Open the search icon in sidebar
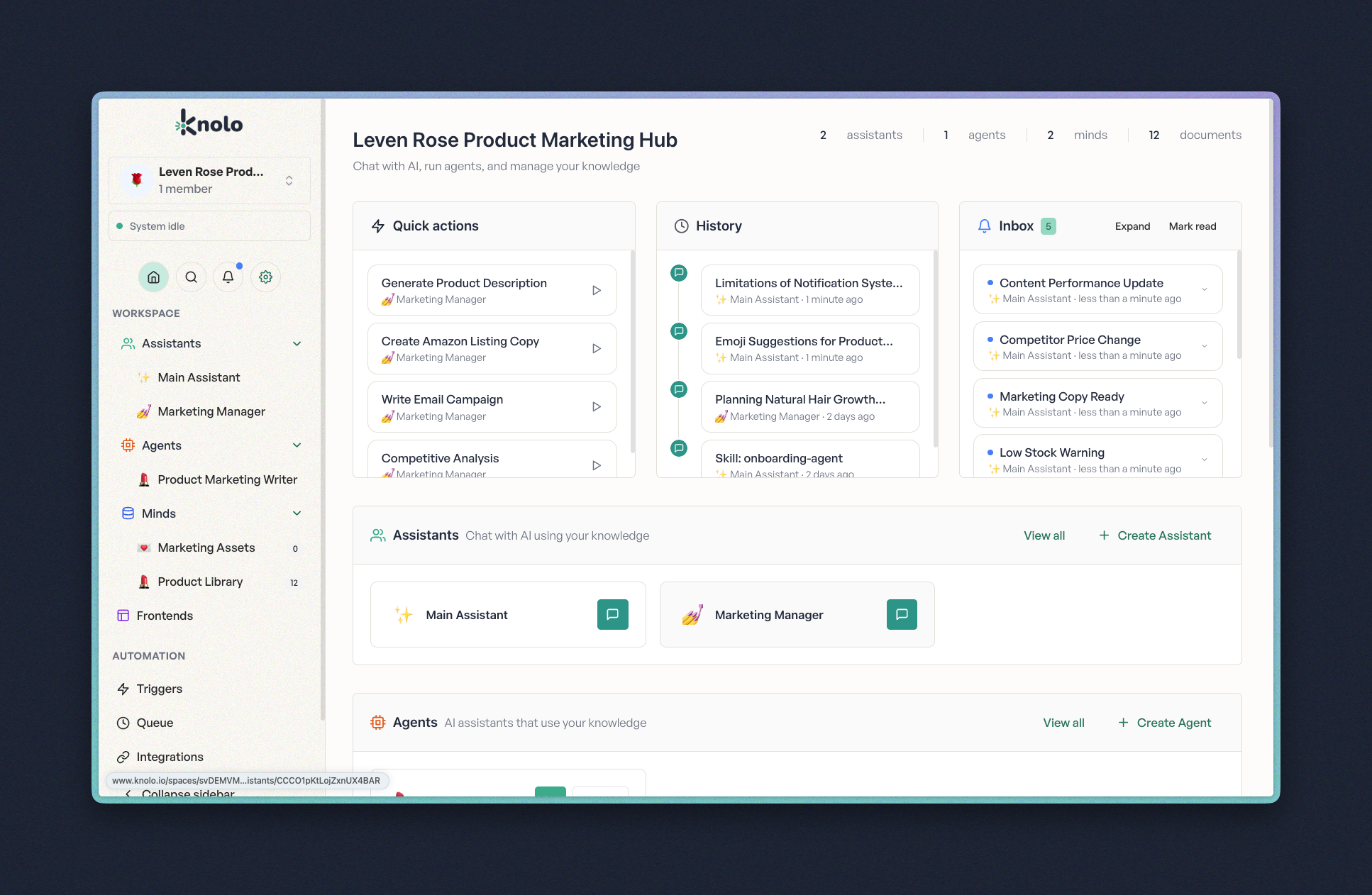 pos(191,277)
